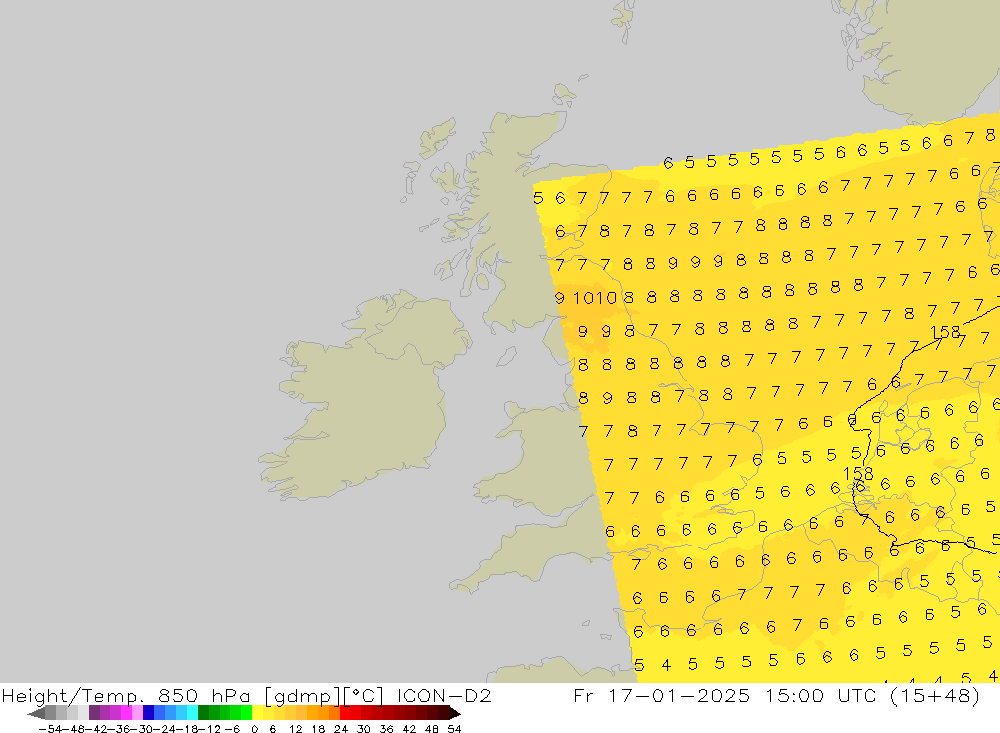Click the 'ICON-D2' model name
This screenshot has width=1000, height=733.
coord(444,695)
